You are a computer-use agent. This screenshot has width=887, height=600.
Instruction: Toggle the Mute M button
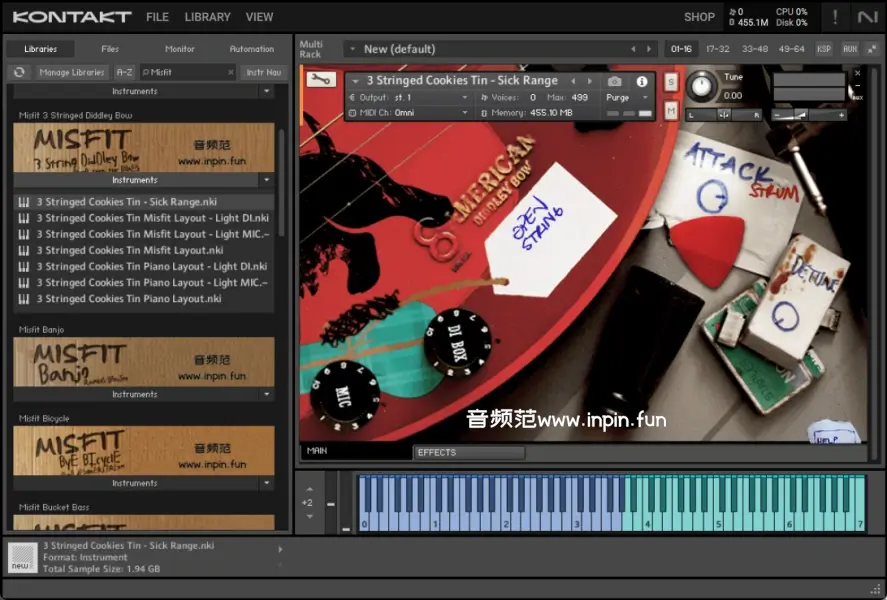tap(670, 110)
